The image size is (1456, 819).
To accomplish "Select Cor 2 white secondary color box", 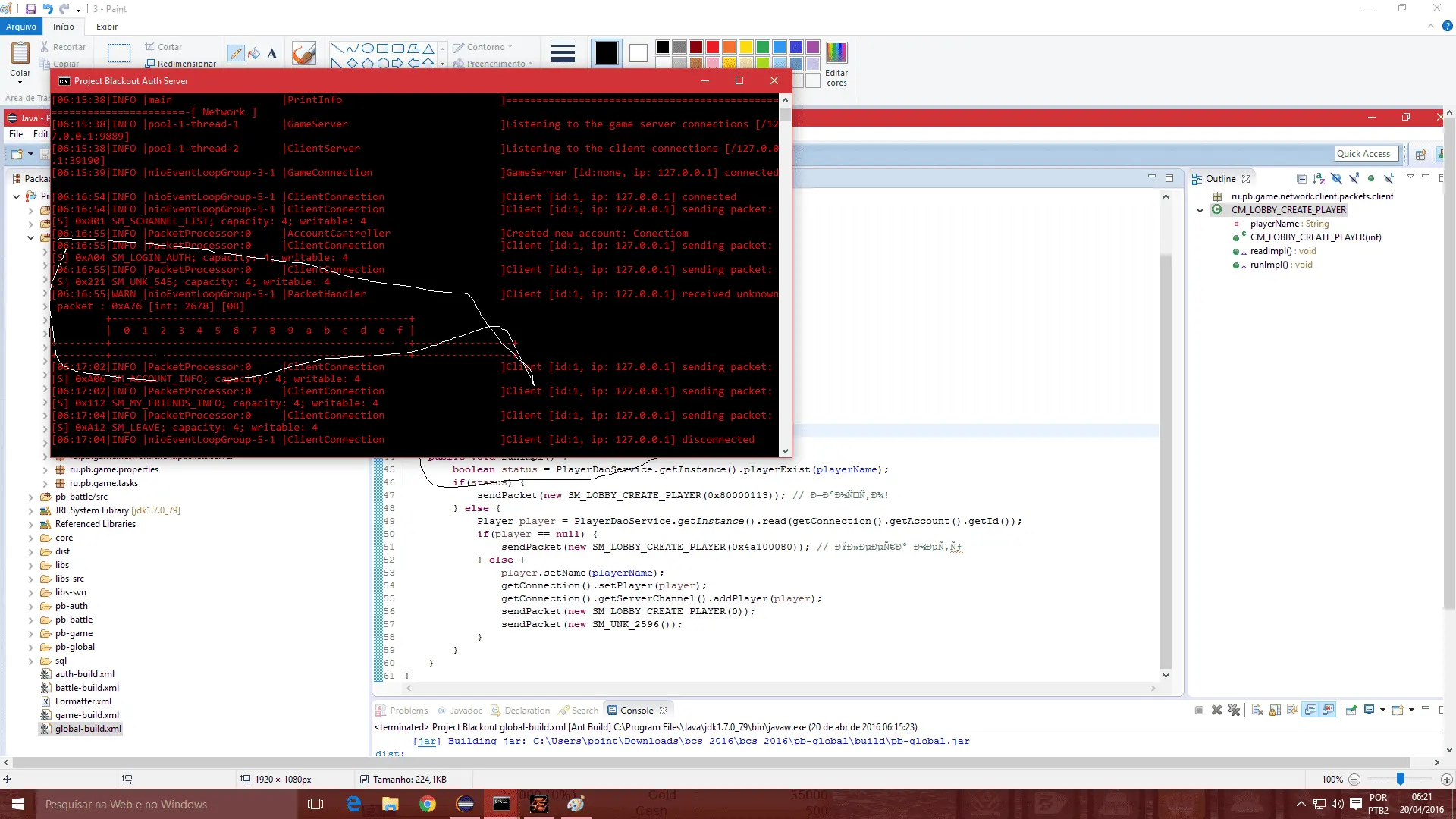I will pos(639,52).
